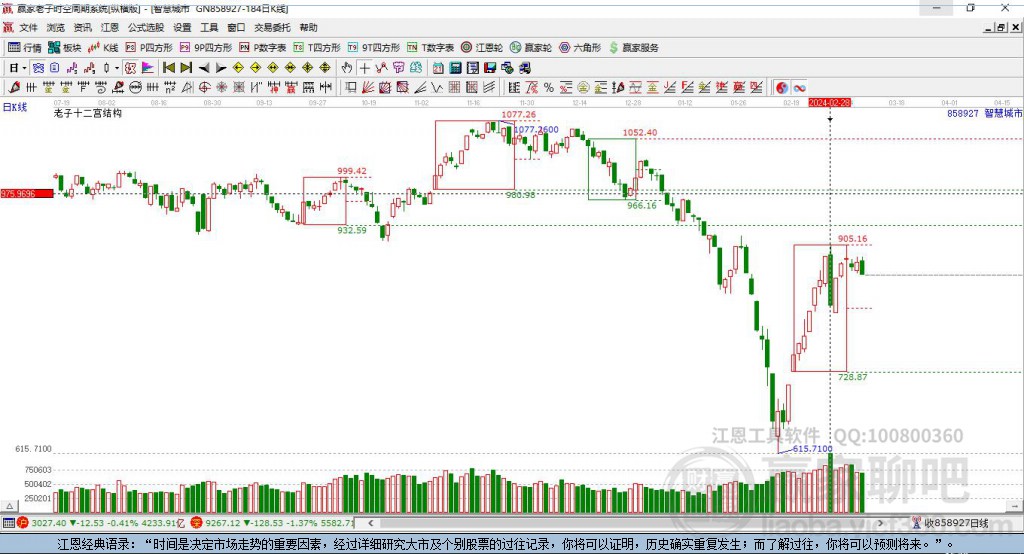Minimize the inner document window

pos(989,27)
